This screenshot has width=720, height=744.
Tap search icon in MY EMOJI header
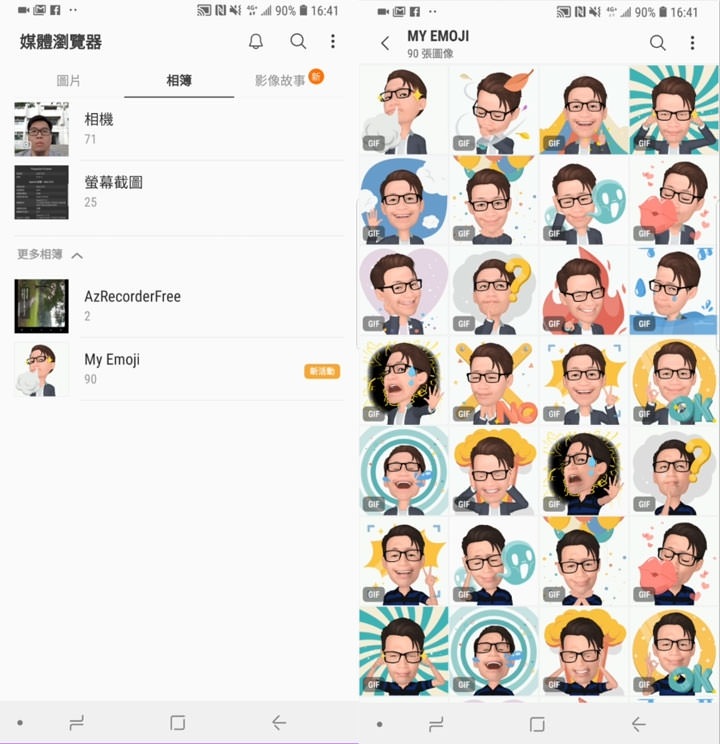point(657,43)
